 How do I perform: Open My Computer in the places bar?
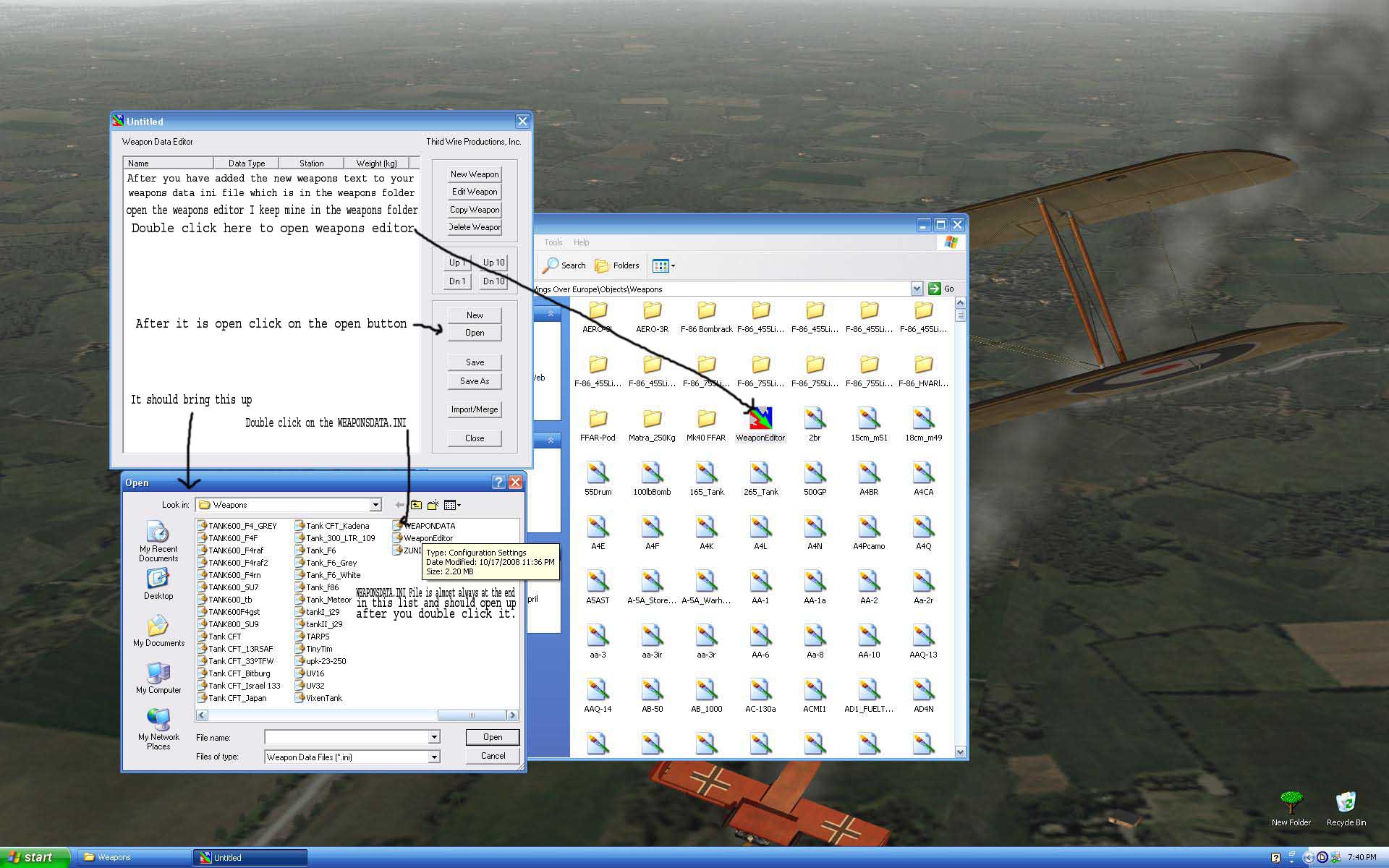point(158,678)
